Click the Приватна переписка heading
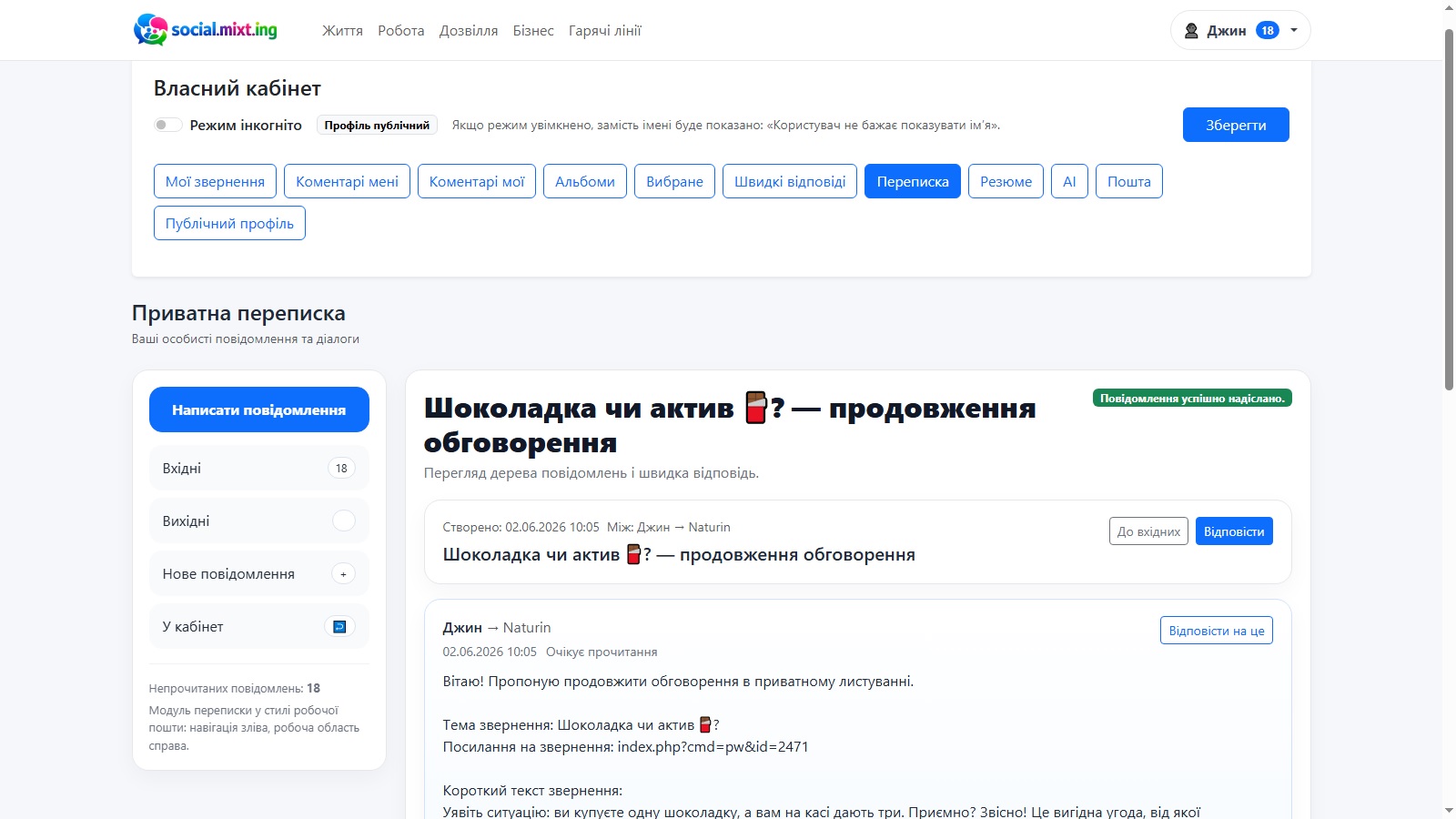1456x819 pixels. point(238,313)
